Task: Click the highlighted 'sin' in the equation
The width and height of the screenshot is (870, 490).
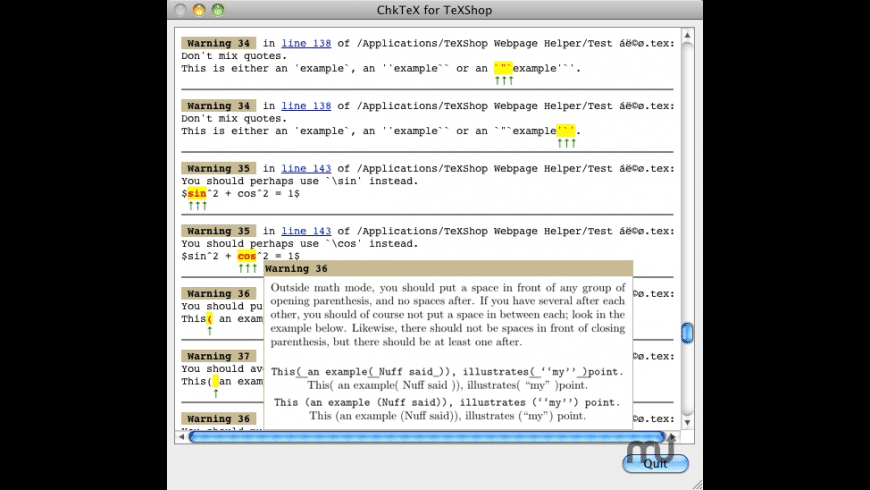Action: (x=197, y=194)
